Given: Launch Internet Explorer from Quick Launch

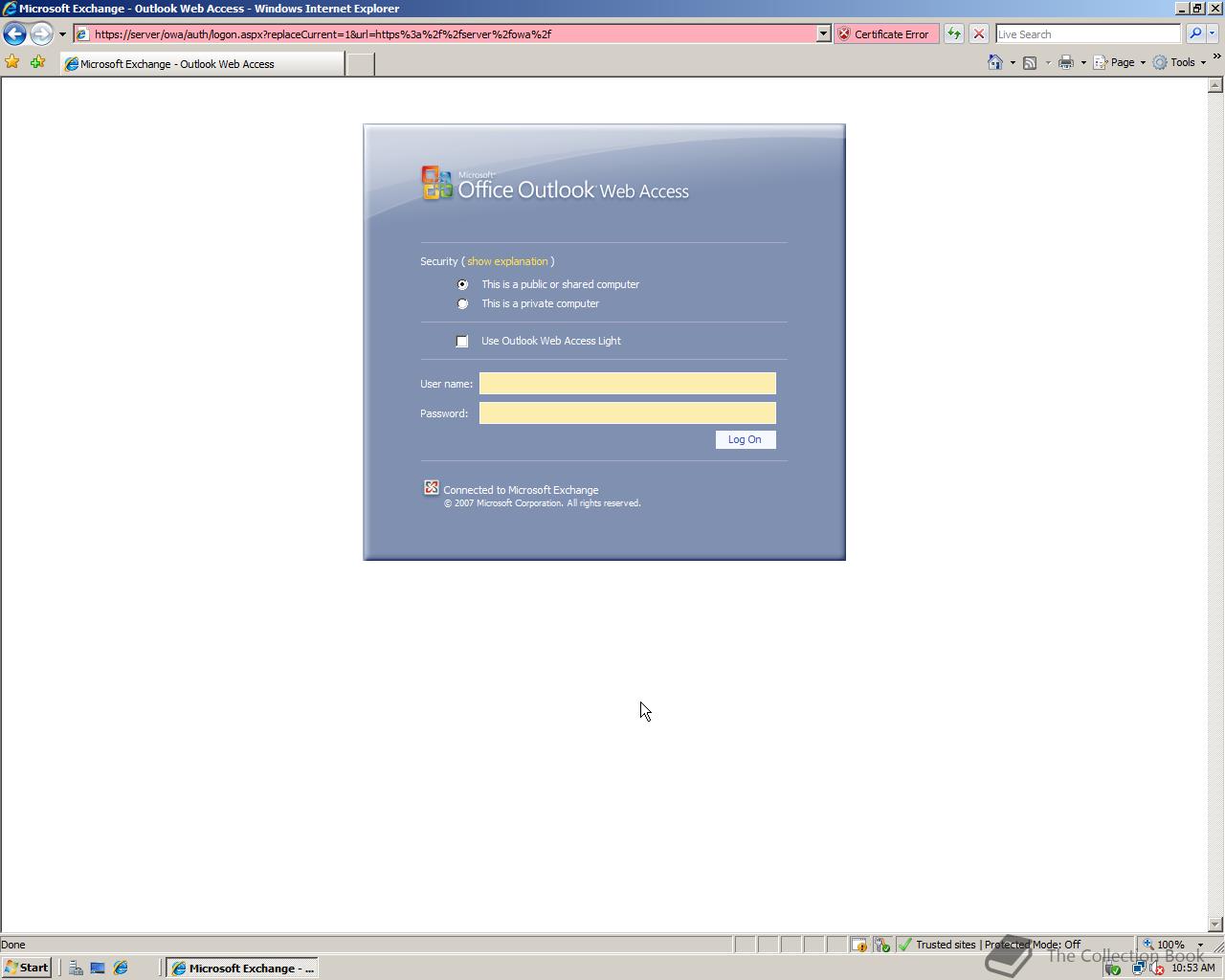Looking at the screenshot, I should tap(121, 968).
